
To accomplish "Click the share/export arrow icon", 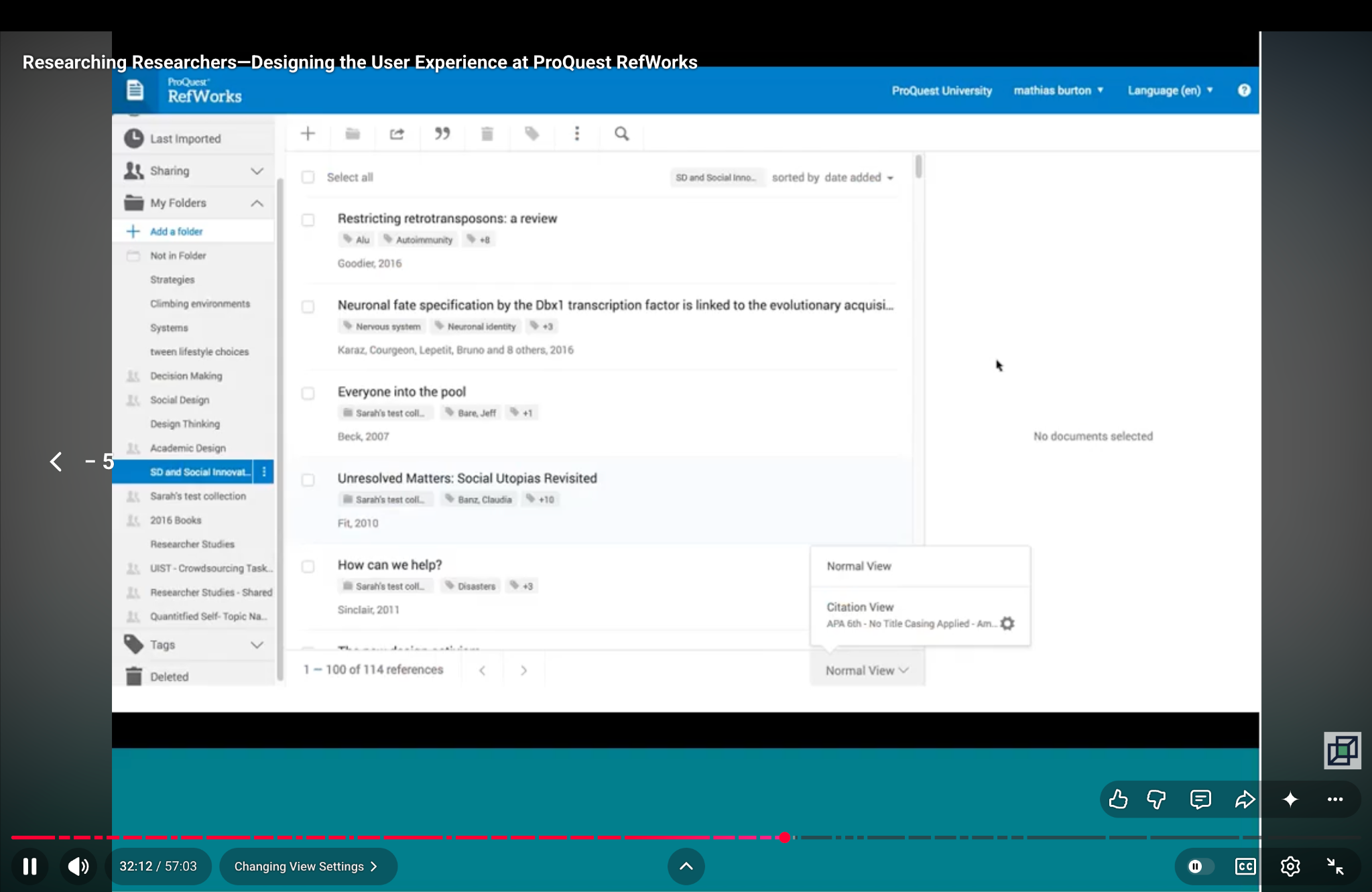I will pyautogui.click(x=397, y=133).
